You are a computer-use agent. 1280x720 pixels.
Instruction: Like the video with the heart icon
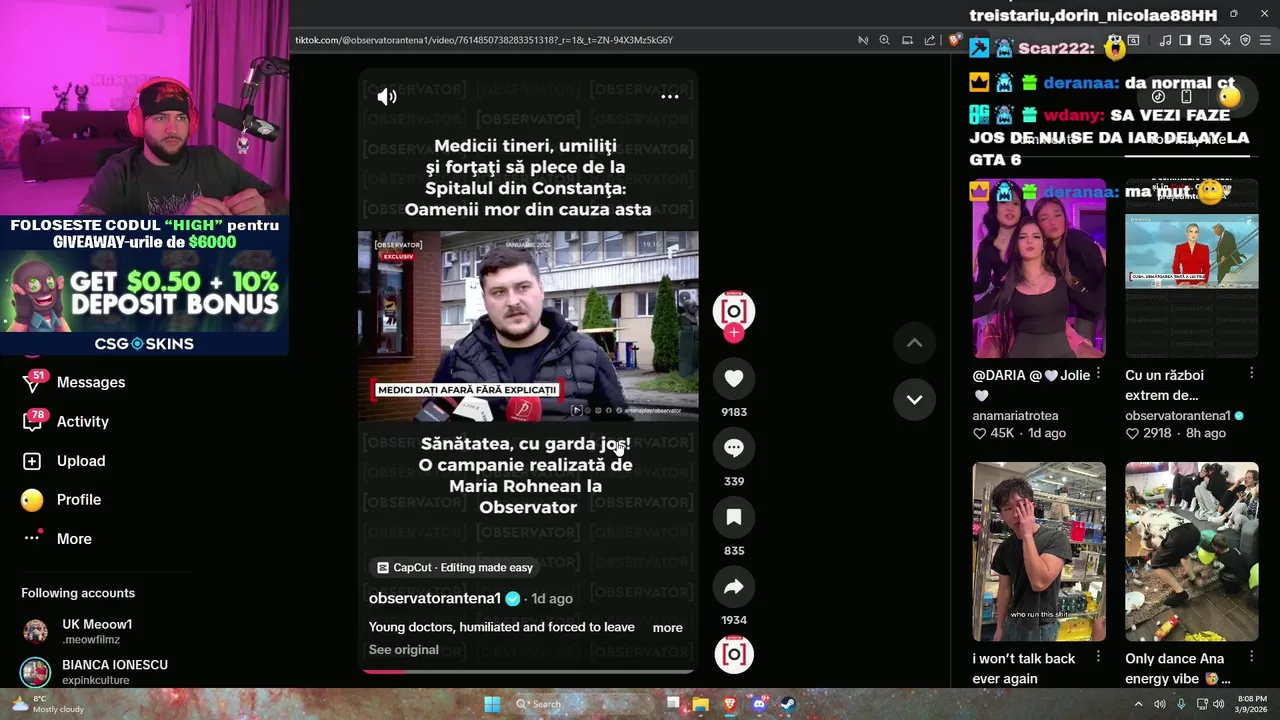733,378
